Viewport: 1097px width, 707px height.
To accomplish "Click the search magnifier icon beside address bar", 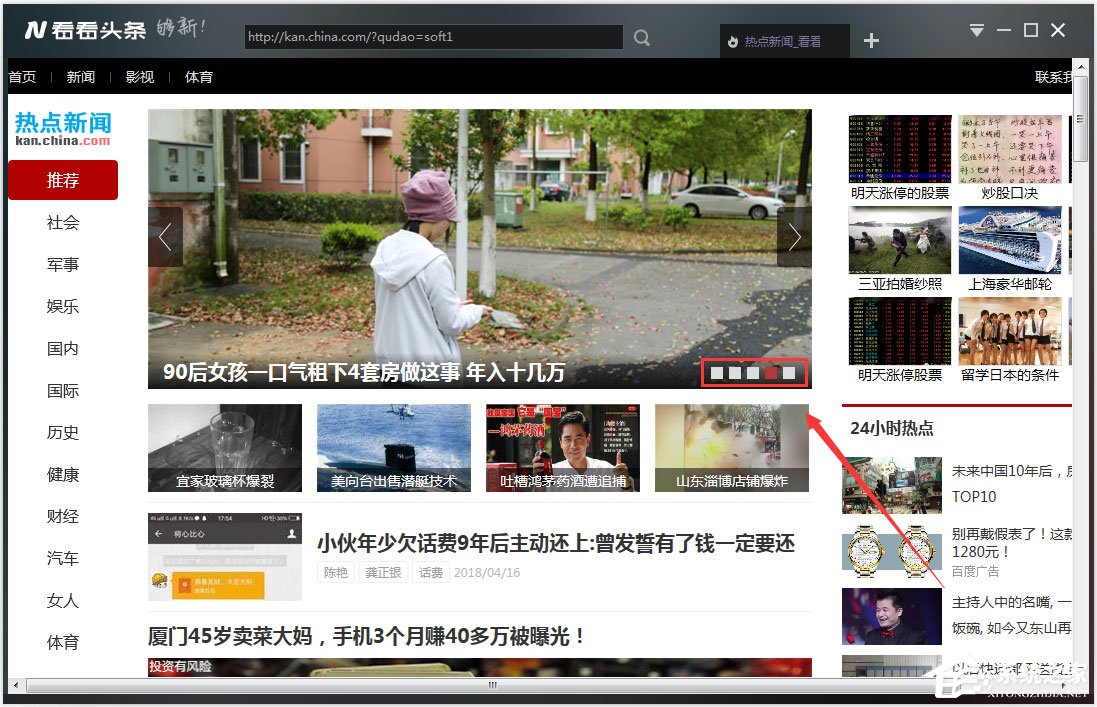I will pyautogui.click(x=642, y=38).
